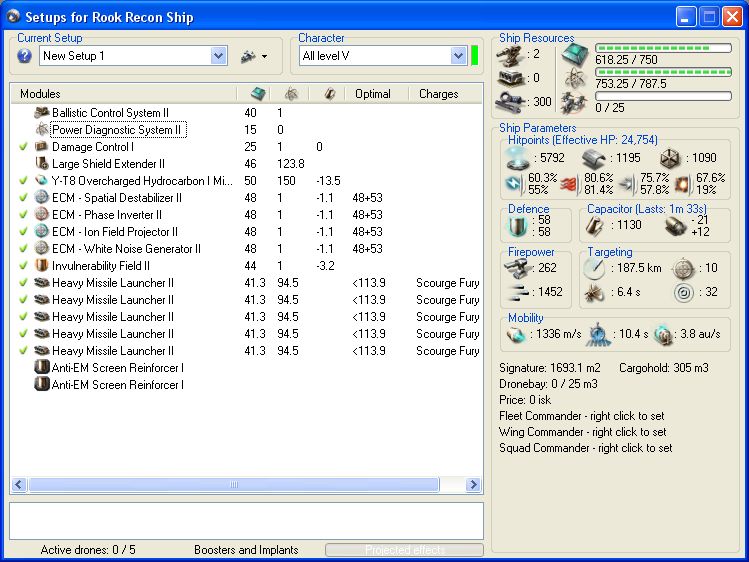Click the CPU column header icon
The width and height of the screenshot is (749, 562).
(x=258, y=93)
